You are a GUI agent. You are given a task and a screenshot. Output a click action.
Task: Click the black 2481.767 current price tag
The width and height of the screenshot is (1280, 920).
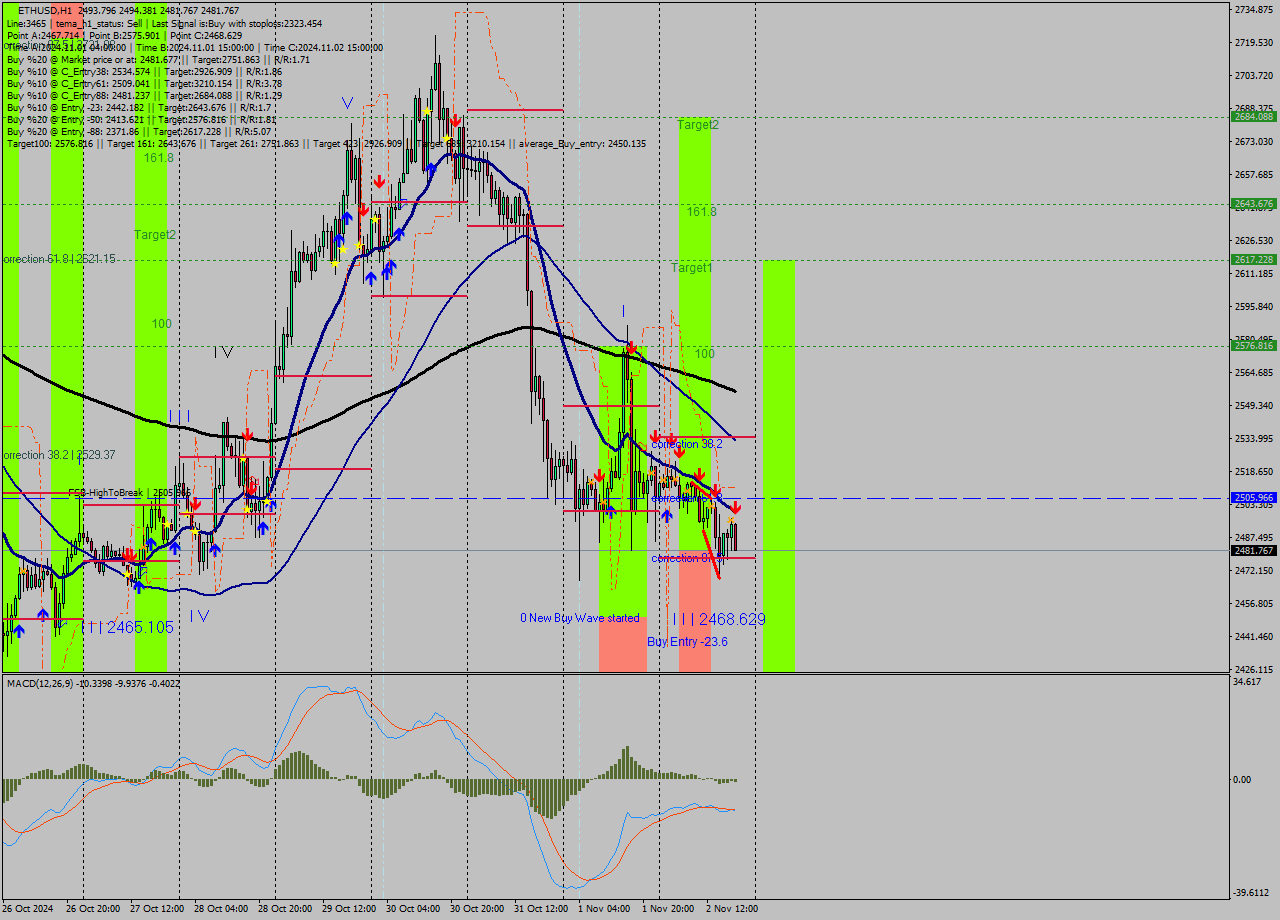(x=1253, y=551)
